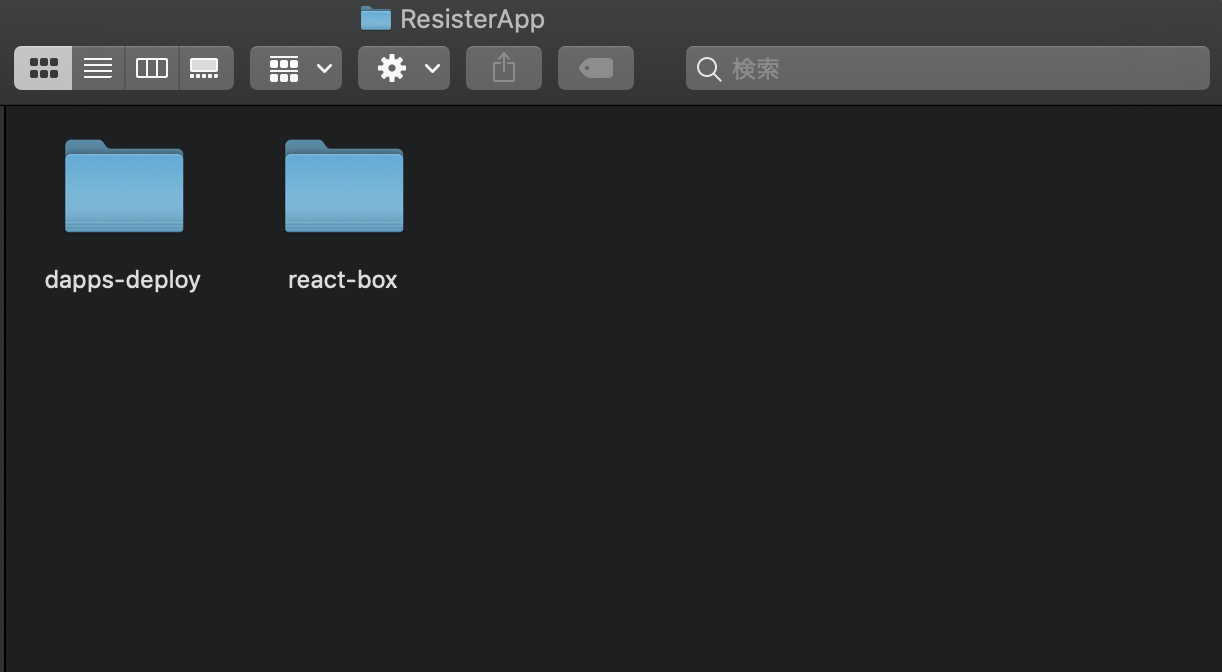Screen dimensions: 1222x672
Task: Switch to icon view
Action: 44,68
